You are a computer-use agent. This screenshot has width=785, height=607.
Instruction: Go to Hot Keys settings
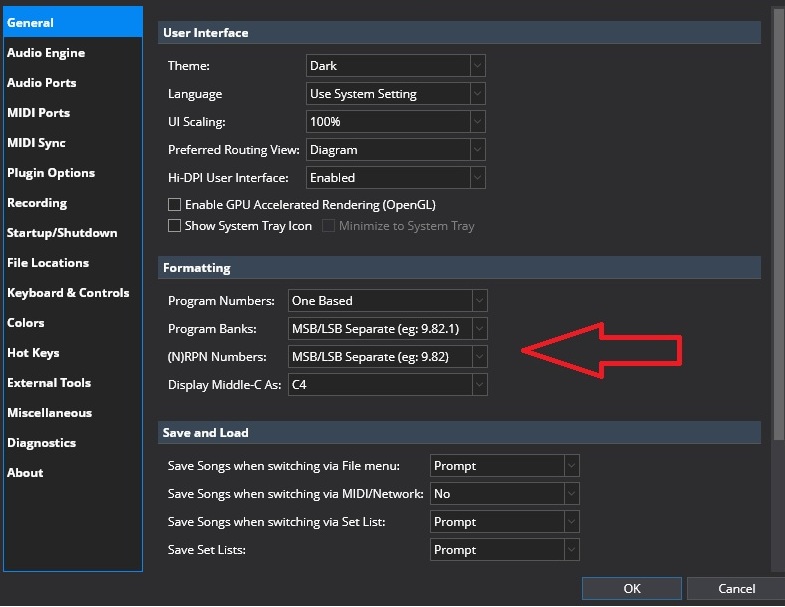point(33,353)
